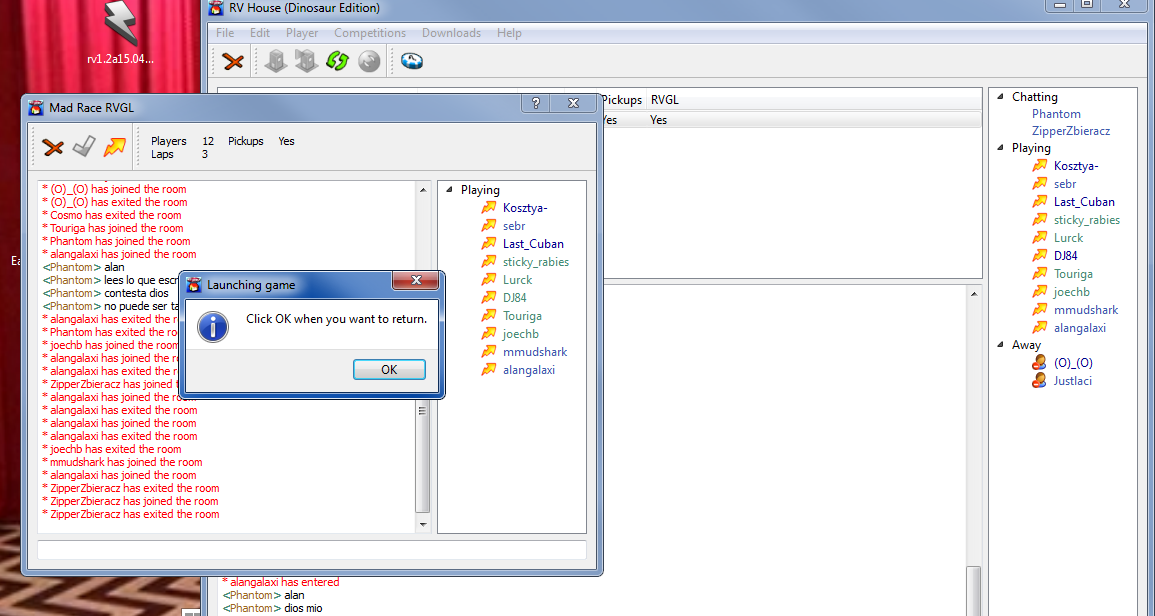Click the status icon beside joechb in RV House list

[x=1040, y=293]
